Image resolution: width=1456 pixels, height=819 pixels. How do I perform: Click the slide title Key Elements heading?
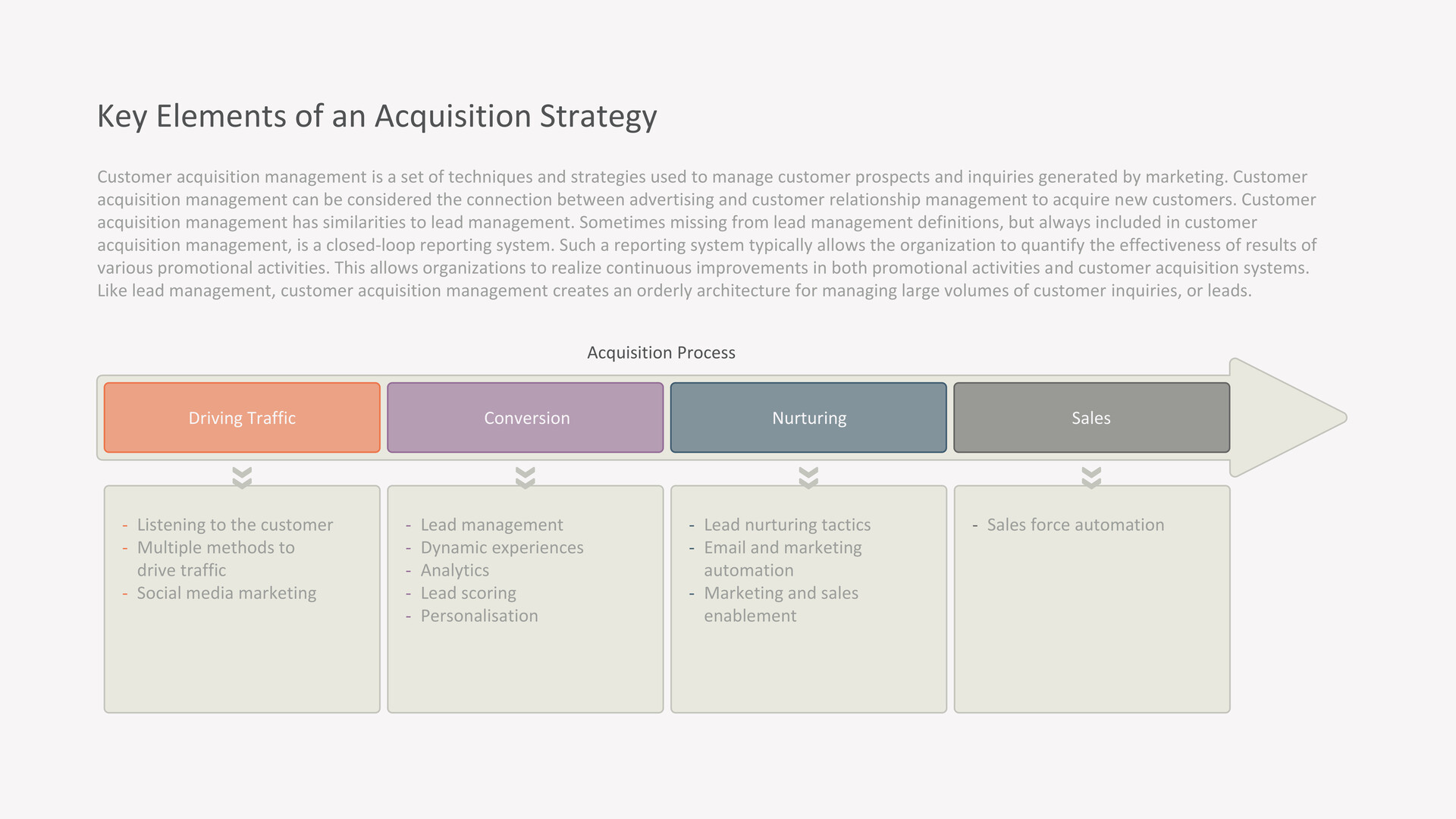point(377,116)
